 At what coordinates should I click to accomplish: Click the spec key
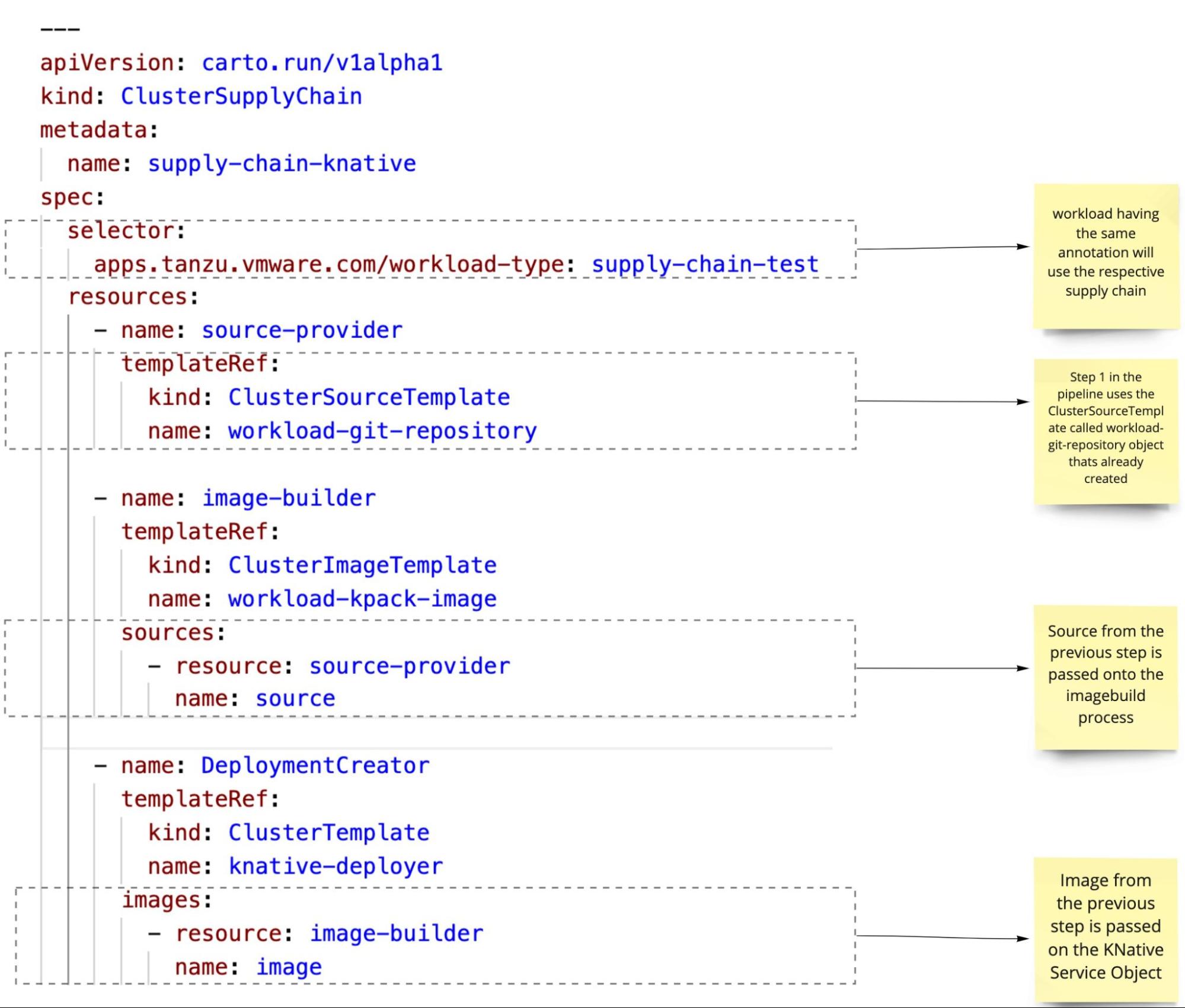pyautogui.click(x=66, y=197)
